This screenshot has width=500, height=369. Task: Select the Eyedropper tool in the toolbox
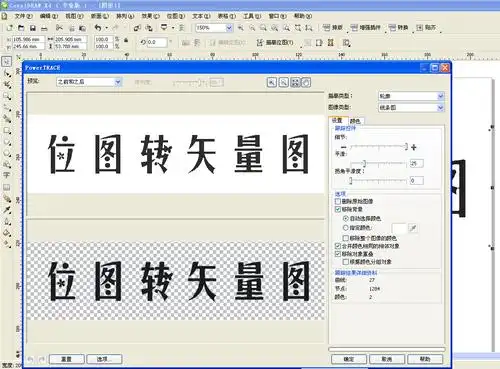(7, 210)
